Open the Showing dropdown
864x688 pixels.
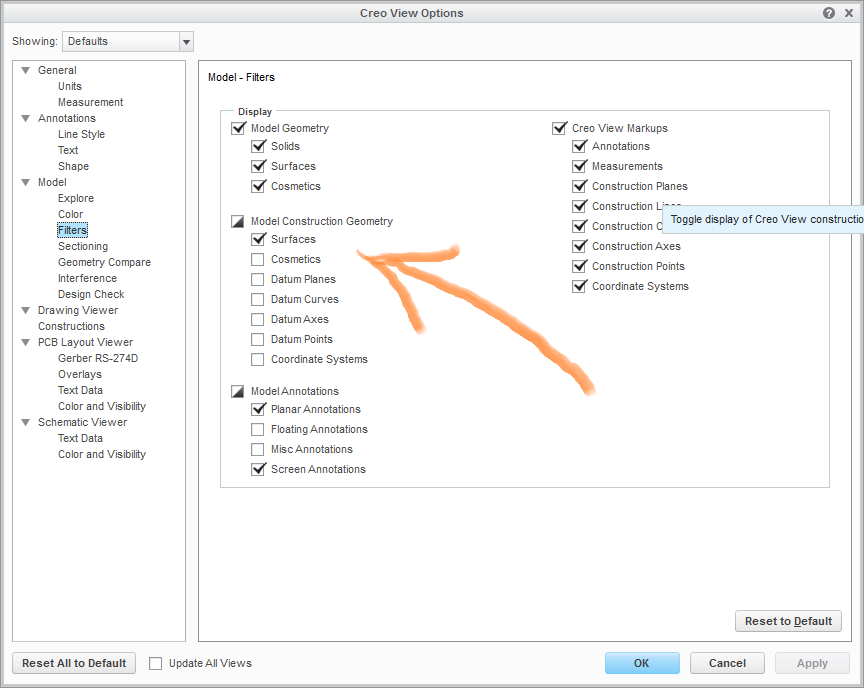[186, 41]
